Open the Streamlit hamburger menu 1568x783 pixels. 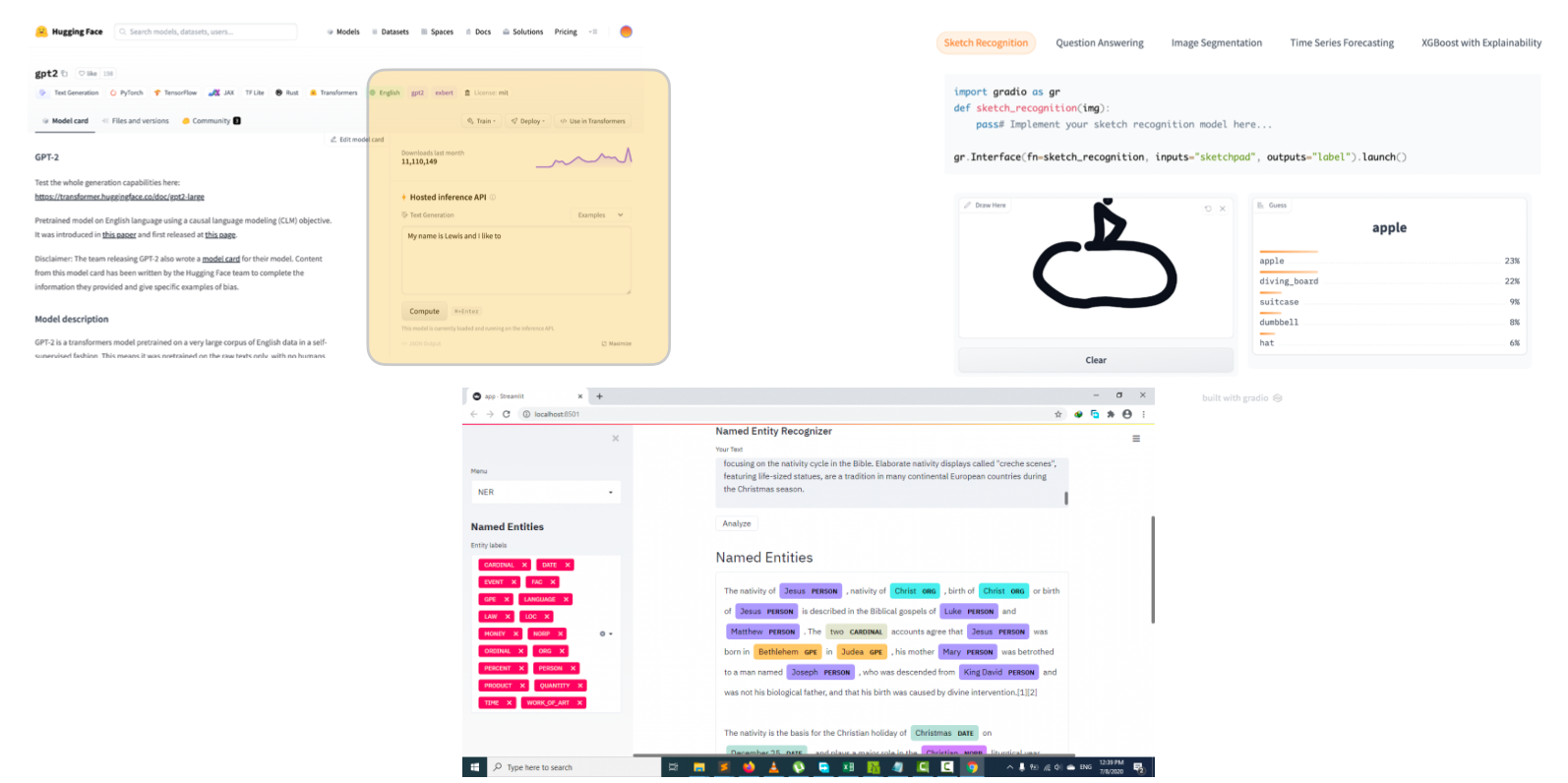pos(1136,439)
